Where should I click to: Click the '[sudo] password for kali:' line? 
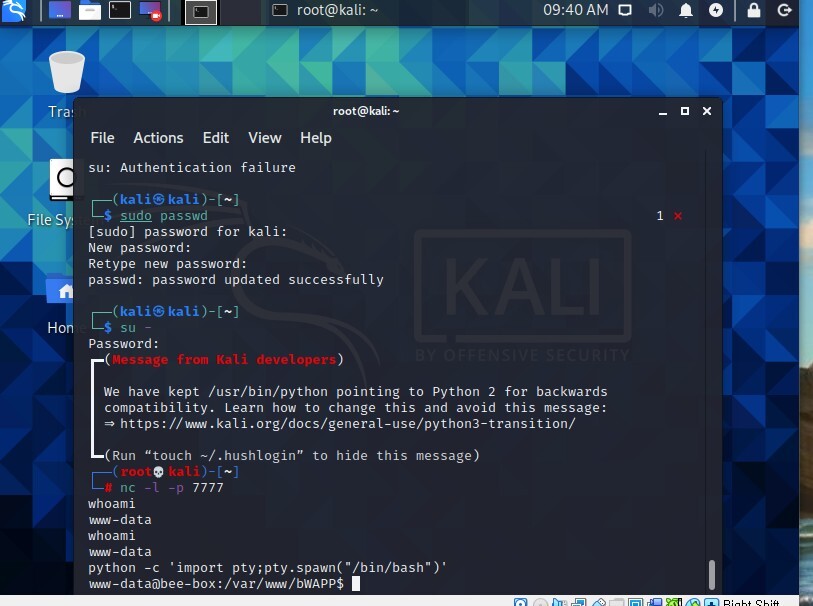tap(188, 232)
